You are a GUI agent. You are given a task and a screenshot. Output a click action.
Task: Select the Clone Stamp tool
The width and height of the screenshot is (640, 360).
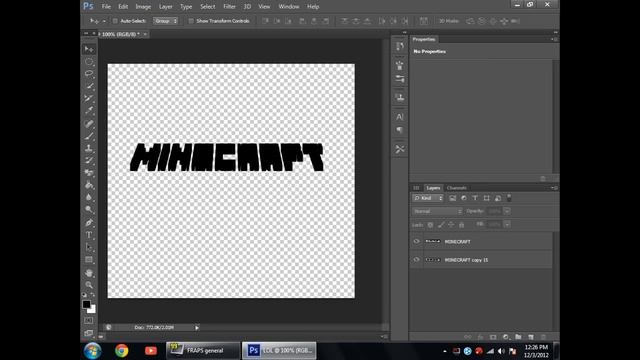[x=89, y=148]
